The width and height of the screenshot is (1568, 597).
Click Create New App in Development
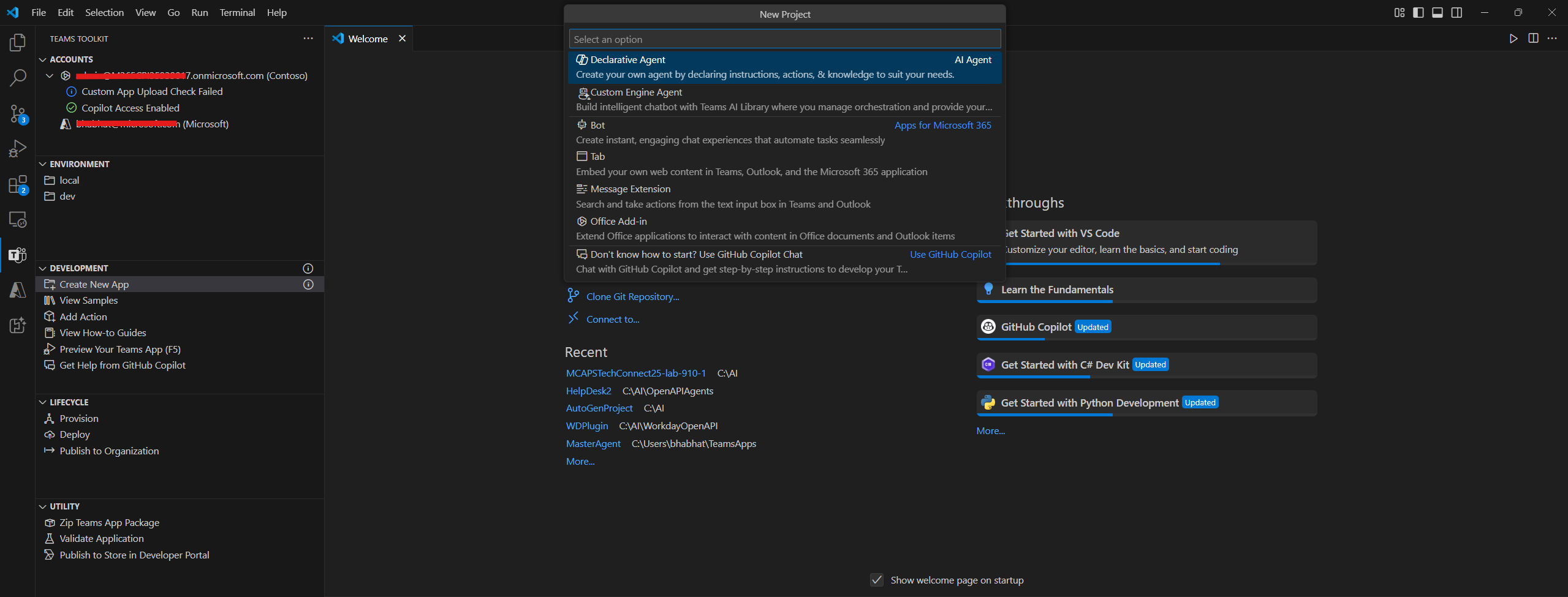click(x=179, y=284)
